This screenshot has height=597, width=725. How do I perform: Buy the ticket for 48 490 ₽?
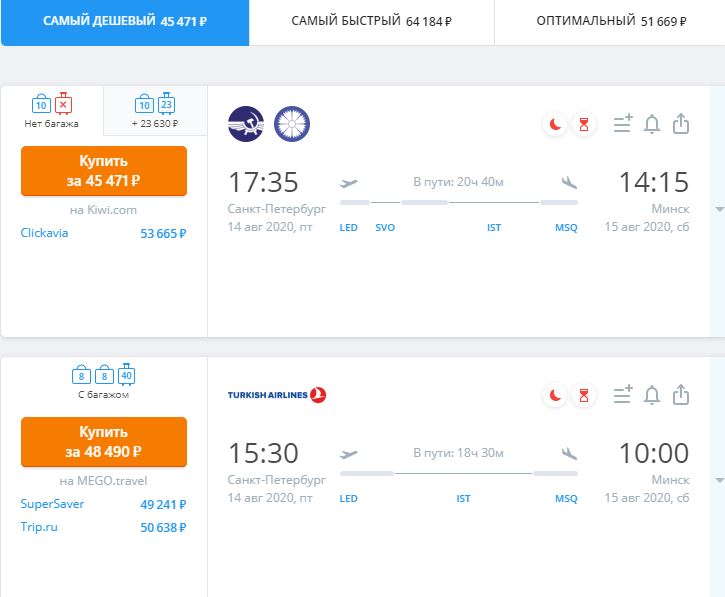(x=104, y=442)
